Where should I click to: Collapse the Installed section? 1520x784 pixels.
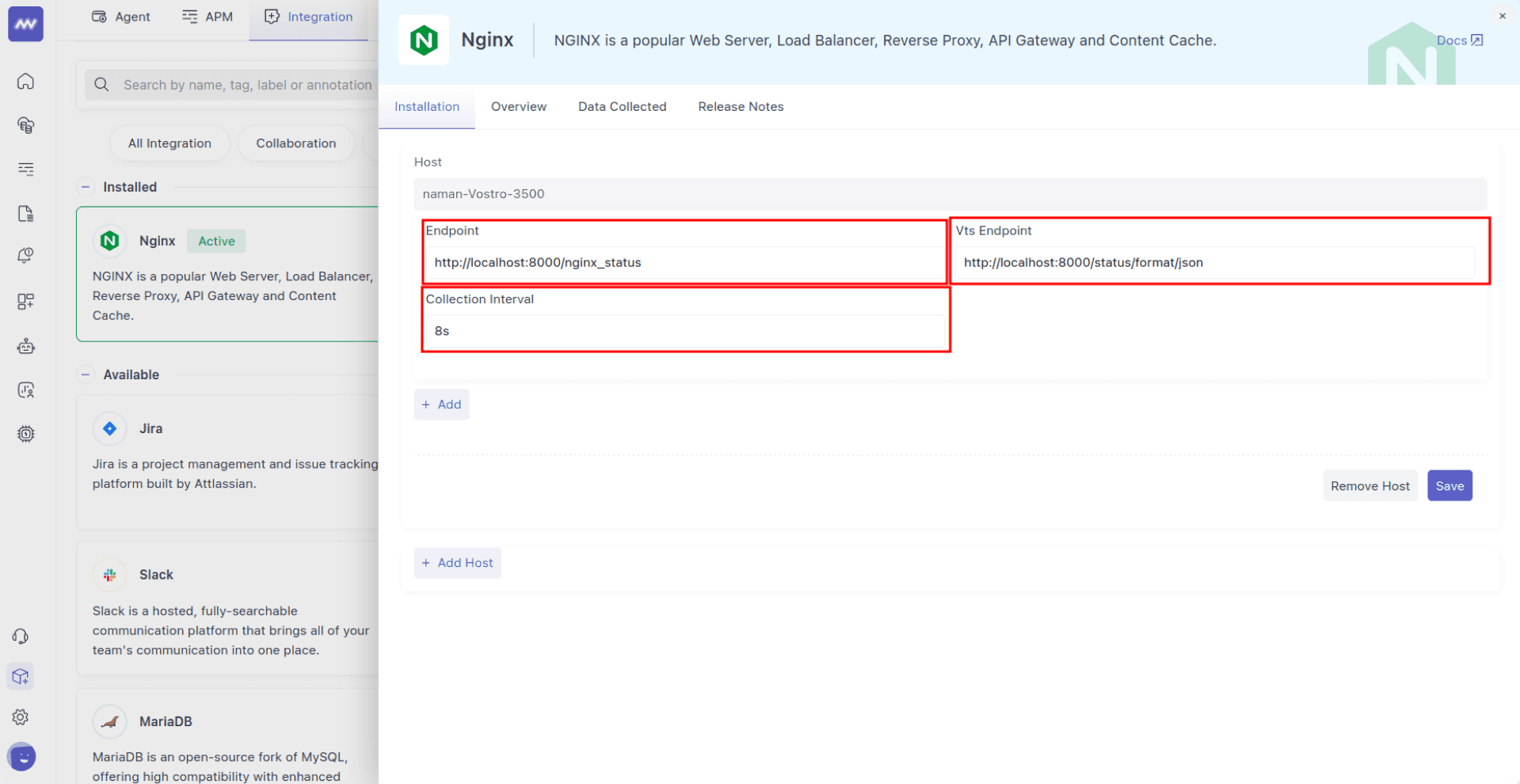pos(86,187)
